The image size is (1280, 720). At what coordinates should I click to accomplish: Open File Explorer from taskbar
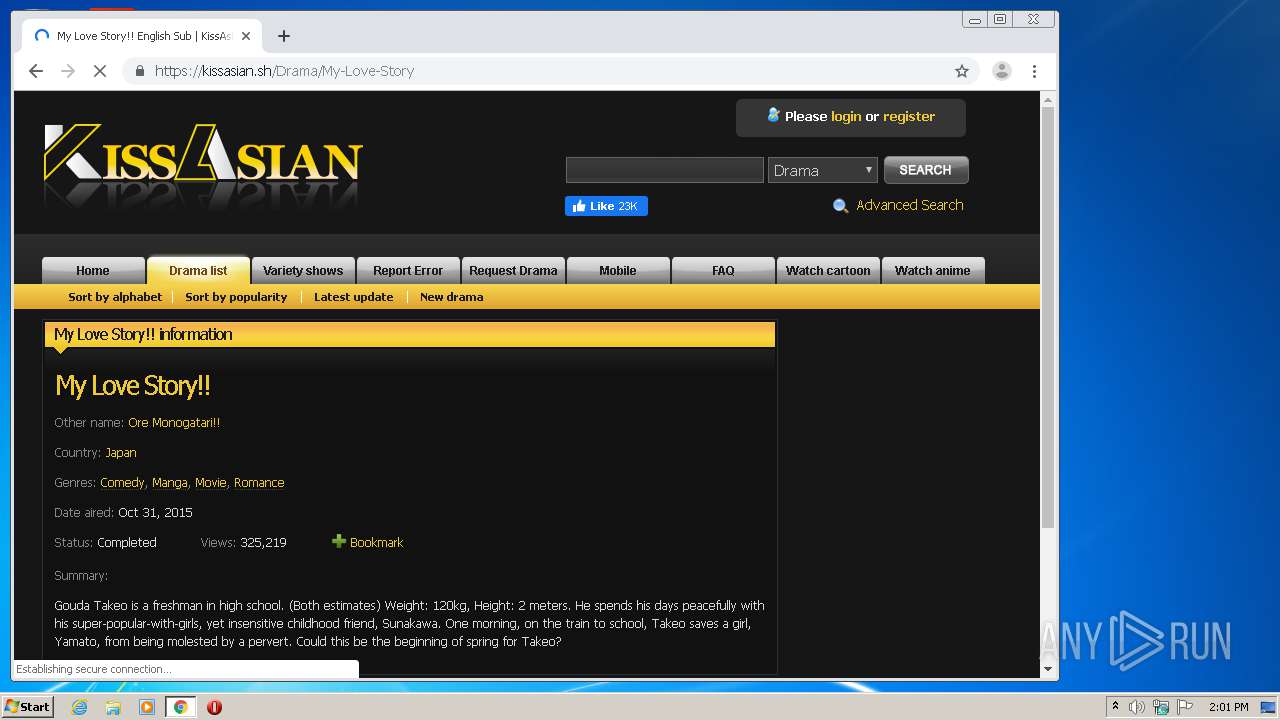[113, 707]
